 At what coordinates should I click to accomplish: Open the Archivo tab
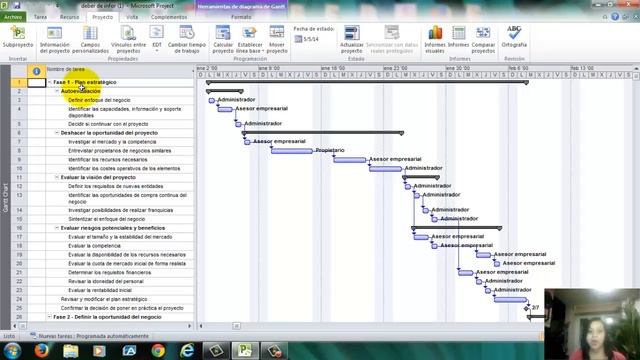[13, 17]
